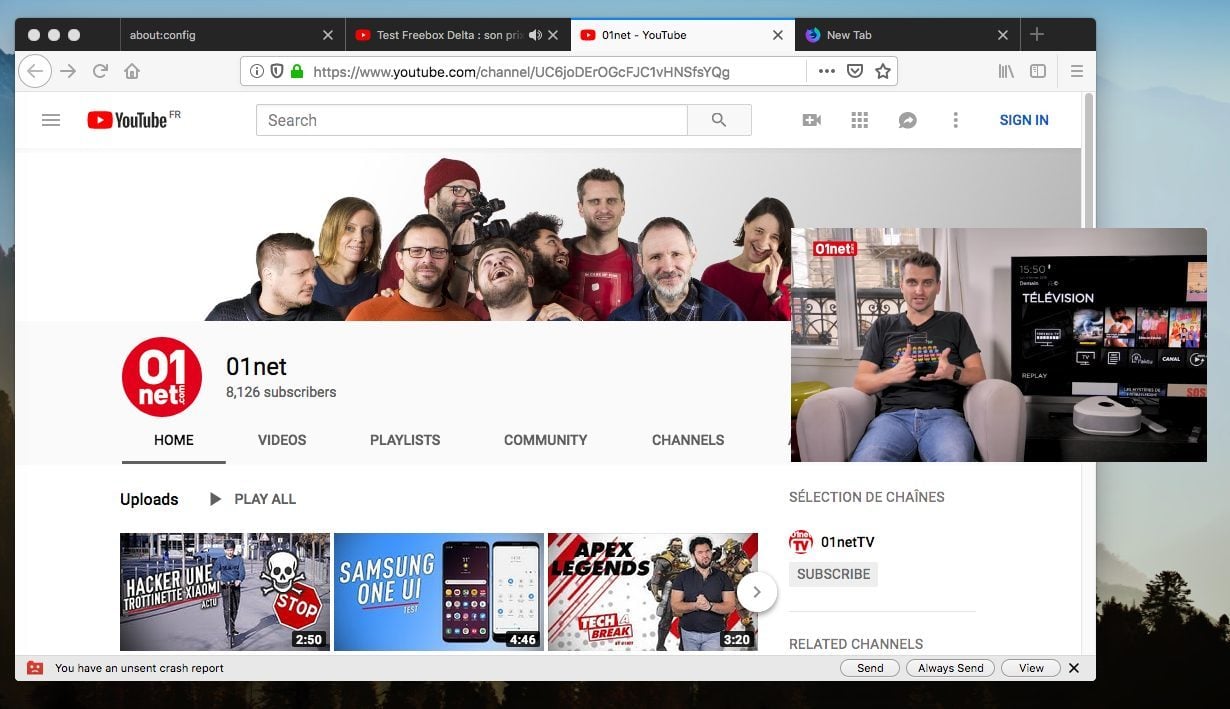
Task: View the green padlock connection details
Action: (296, 71)
